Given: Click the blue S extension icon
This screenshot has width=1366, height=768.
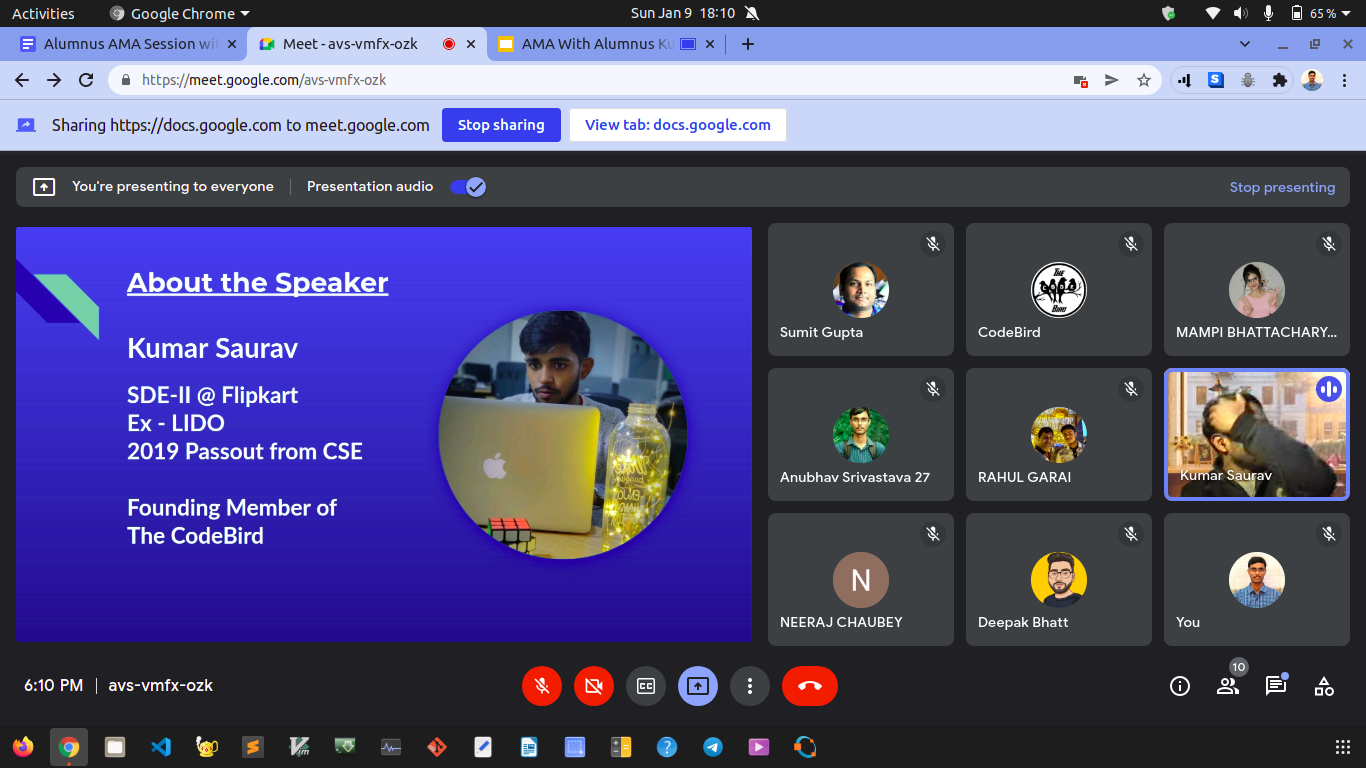Looking at the screenshot, I should pos(1216,80).
